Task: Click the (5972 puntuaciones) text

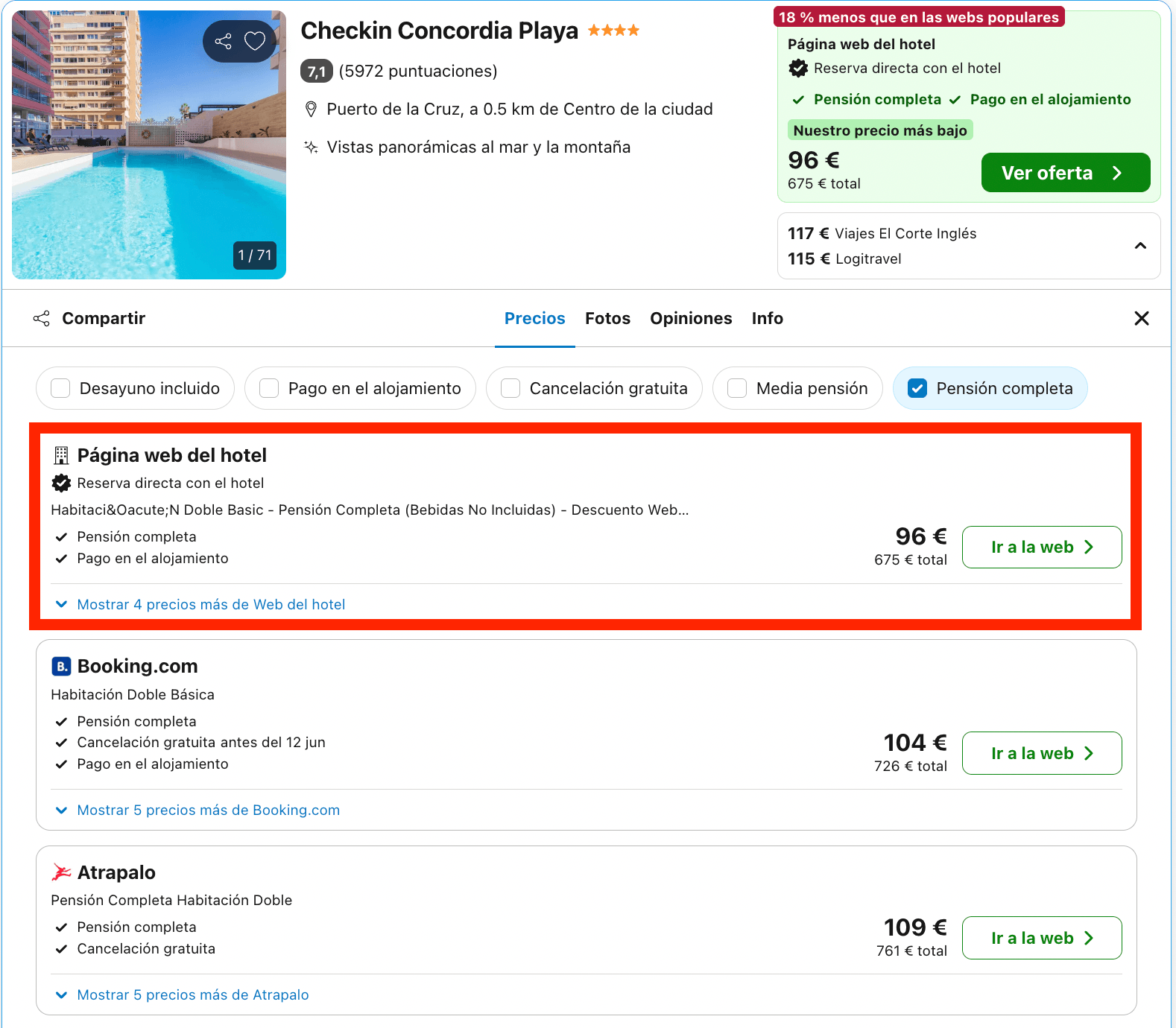Action: coord(418,72)
